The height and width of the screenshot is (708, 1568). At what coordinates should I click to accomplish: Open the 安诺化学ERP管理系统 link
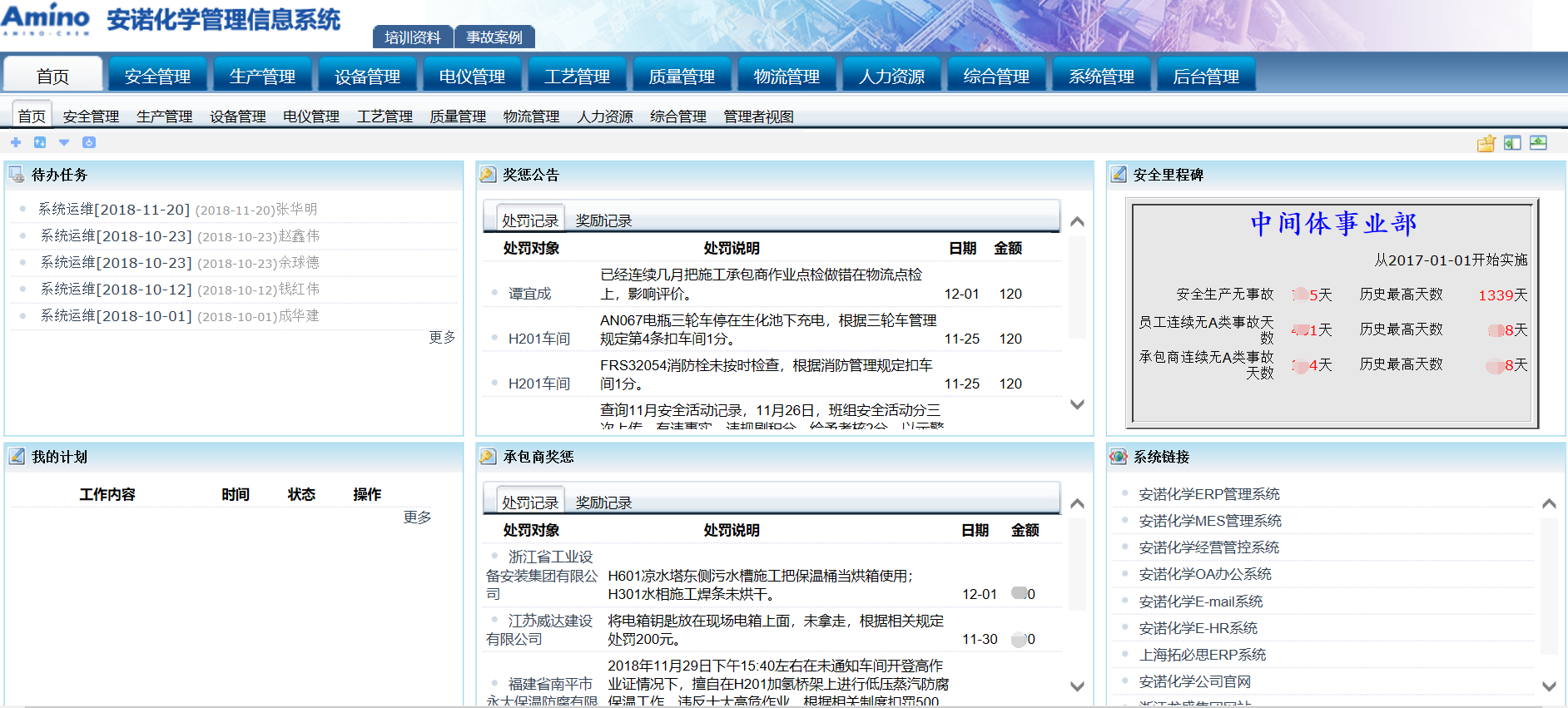(x=1208, y=494)
